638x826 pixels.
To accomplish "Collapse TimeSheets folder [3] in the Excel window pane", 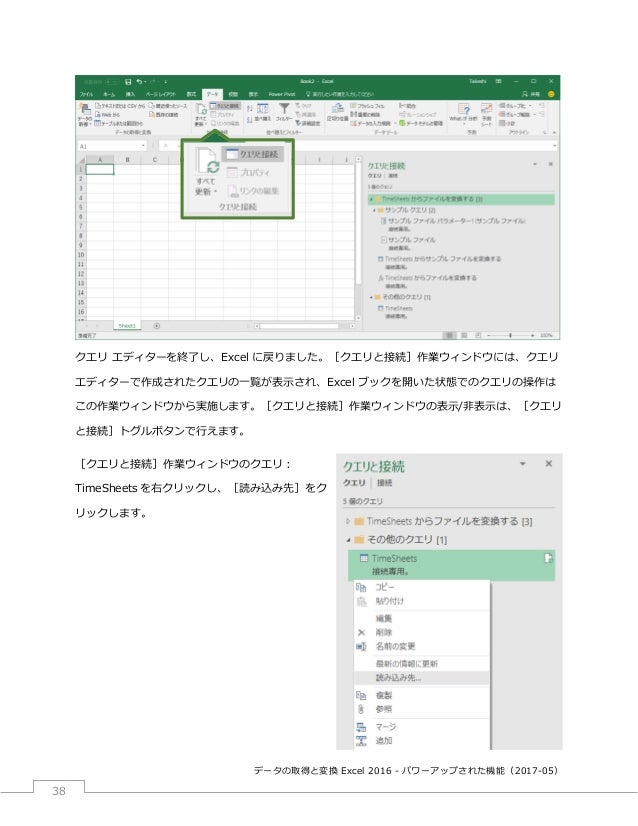I will coord(371,199).
